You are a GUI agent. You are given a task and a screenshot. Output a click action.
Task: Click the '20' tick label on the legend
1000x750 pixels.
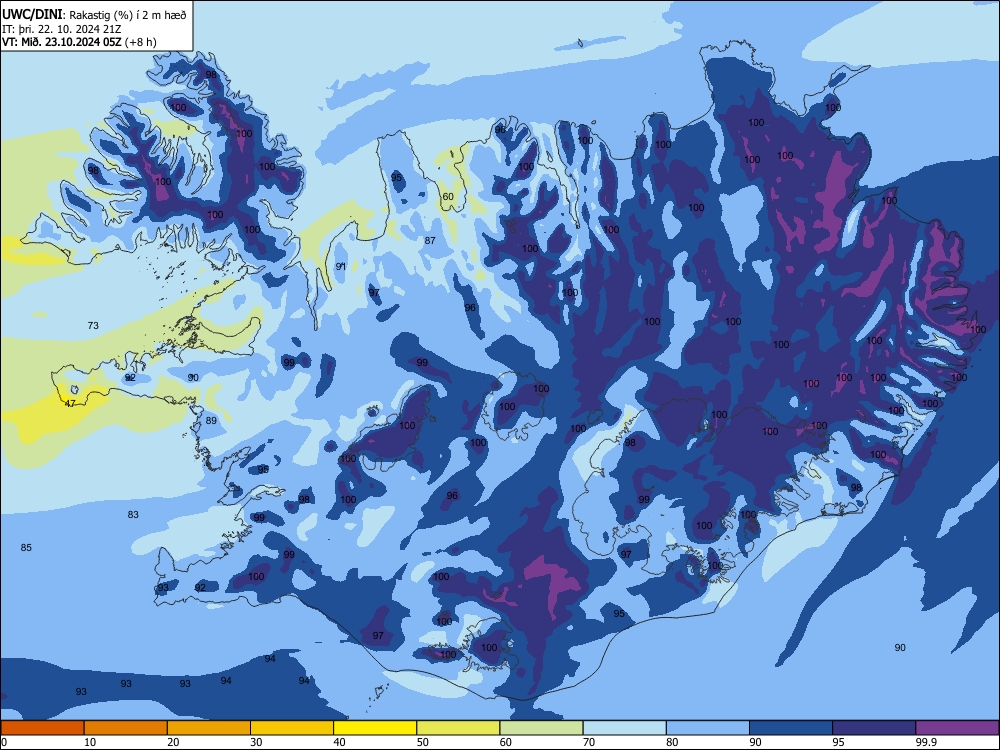(x=173, y=742)
